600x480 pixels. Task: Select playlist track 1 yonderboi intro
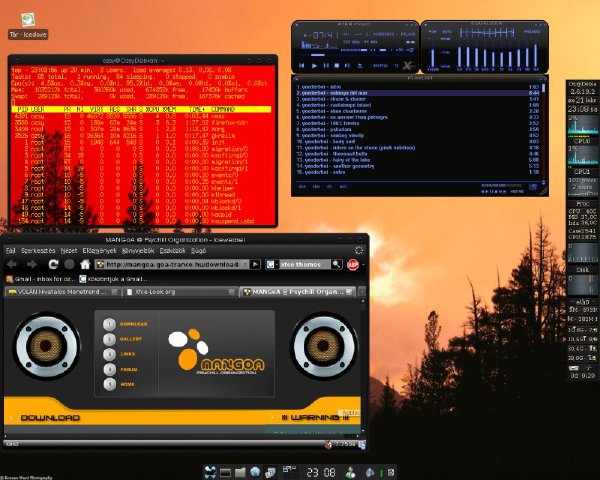point(417,87)
